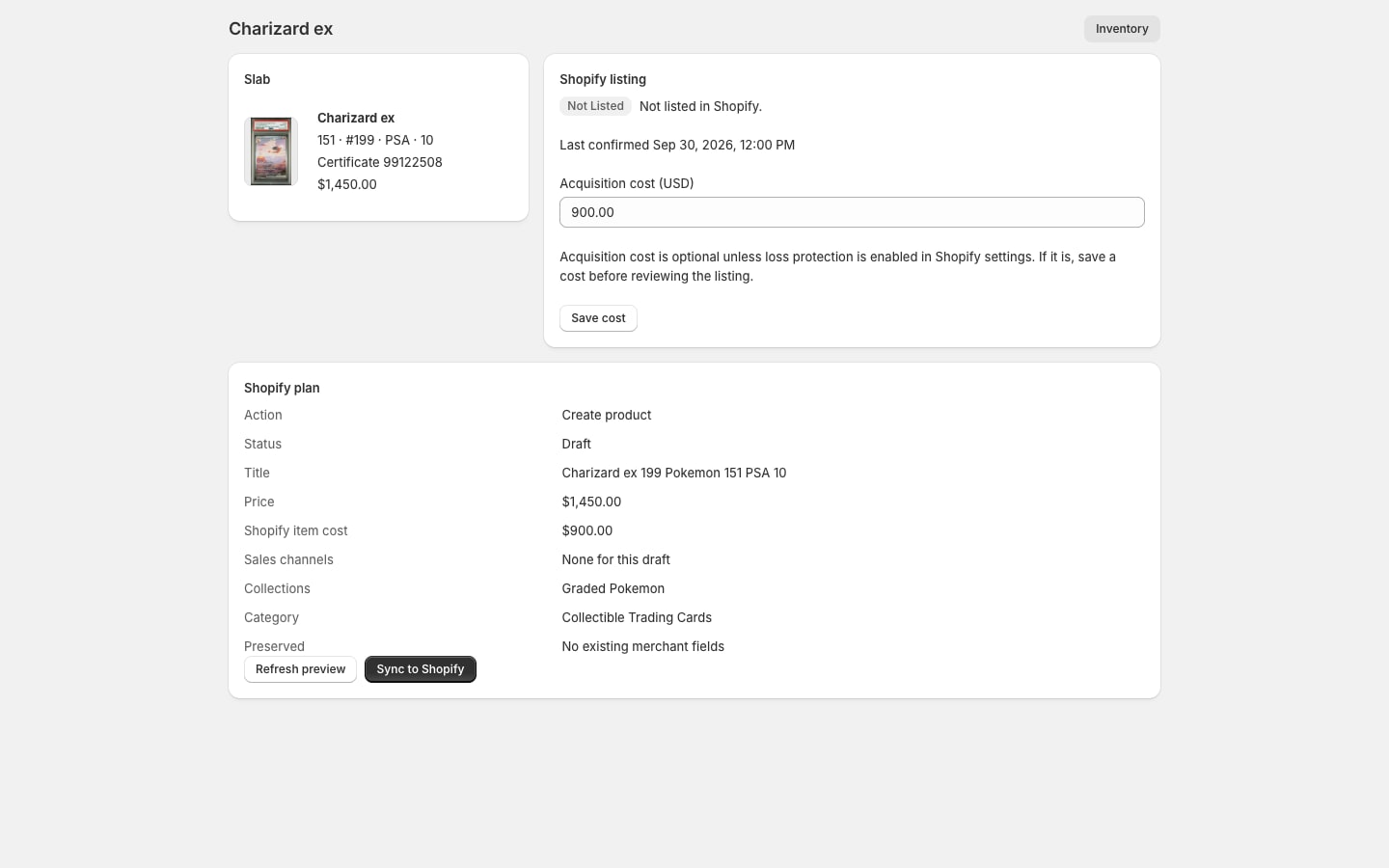
Task: Click Collectible Trading Cards category value
Action: pyautogui.click(x=637, y=617)
